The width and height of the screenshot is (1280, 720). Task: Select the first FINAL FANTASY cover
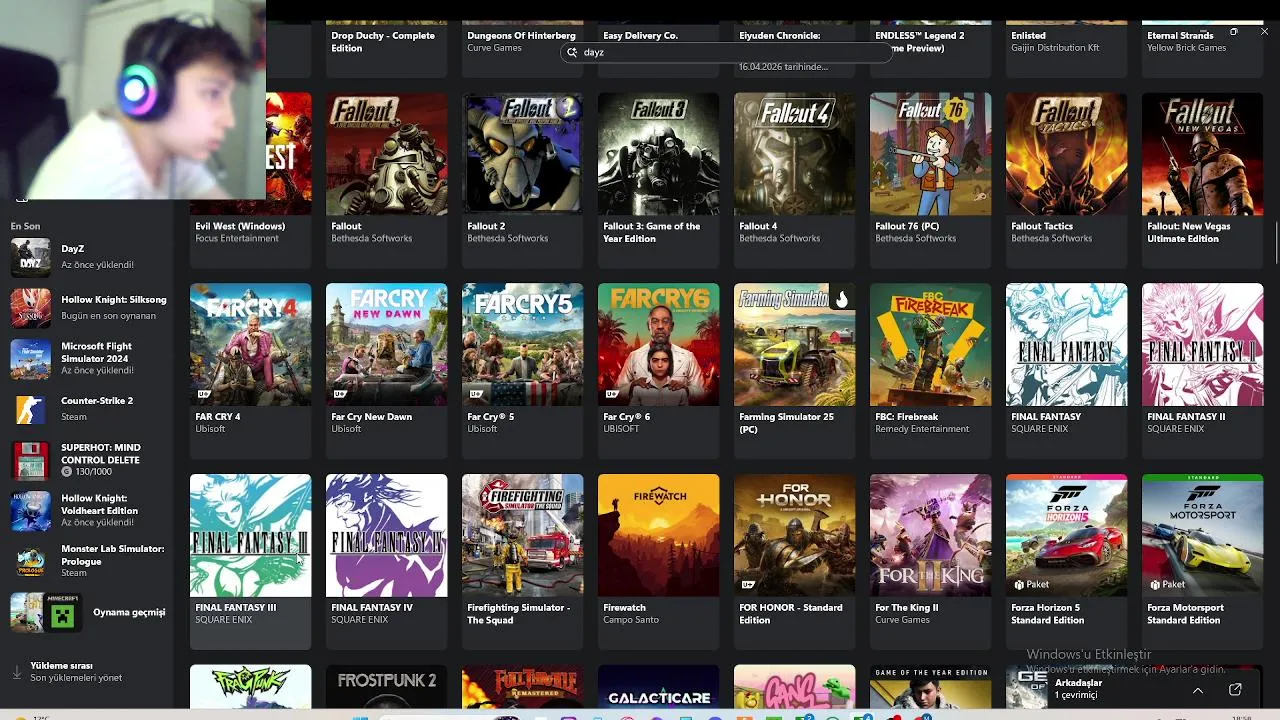[x=1066, y=344]
